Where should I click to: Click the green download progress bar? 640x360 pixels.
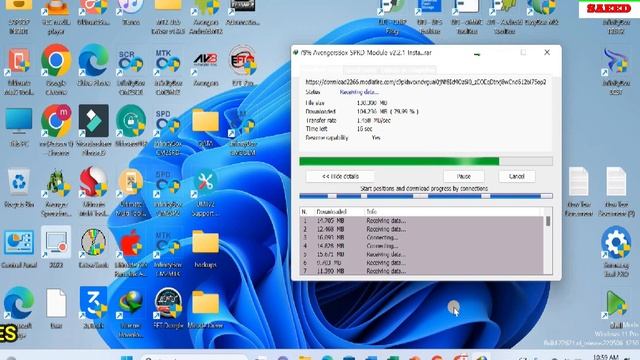(426, 161)
